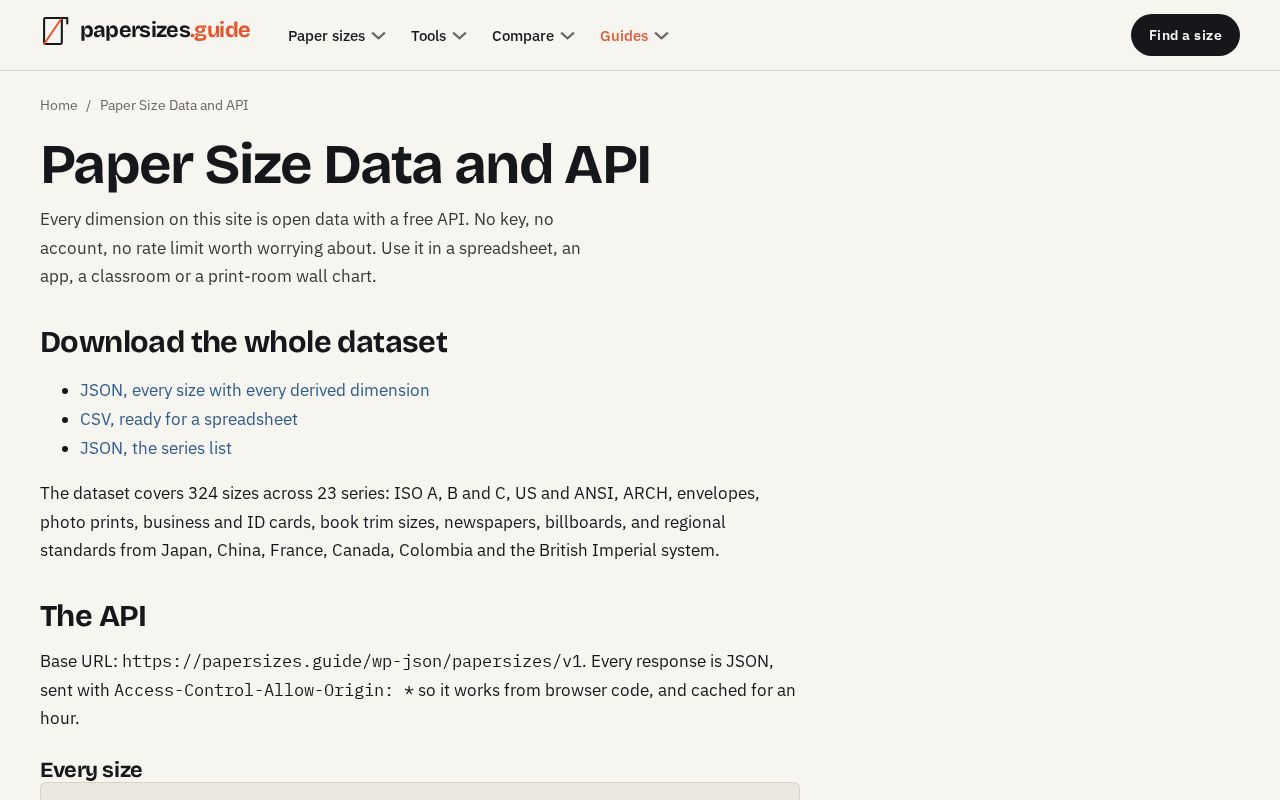
Task: Open the Tools menu label
Action: [x=428, y=36]
